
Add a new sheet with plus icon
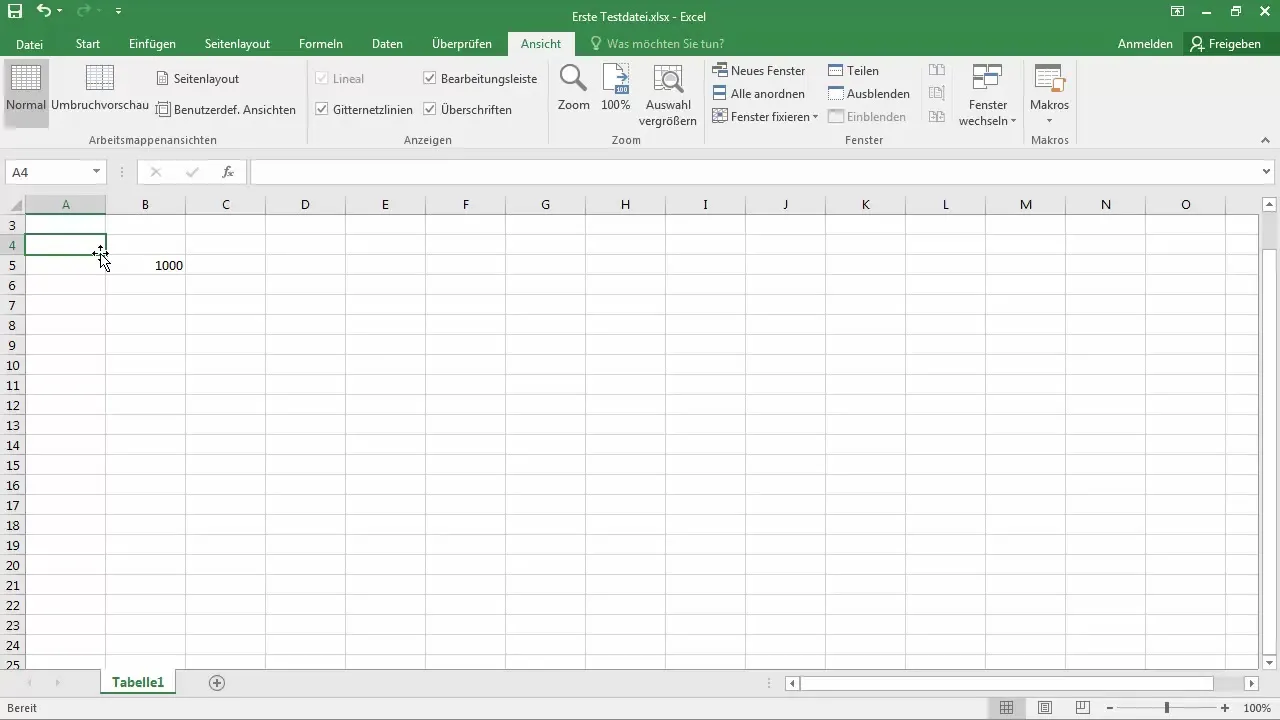(217, 683)
